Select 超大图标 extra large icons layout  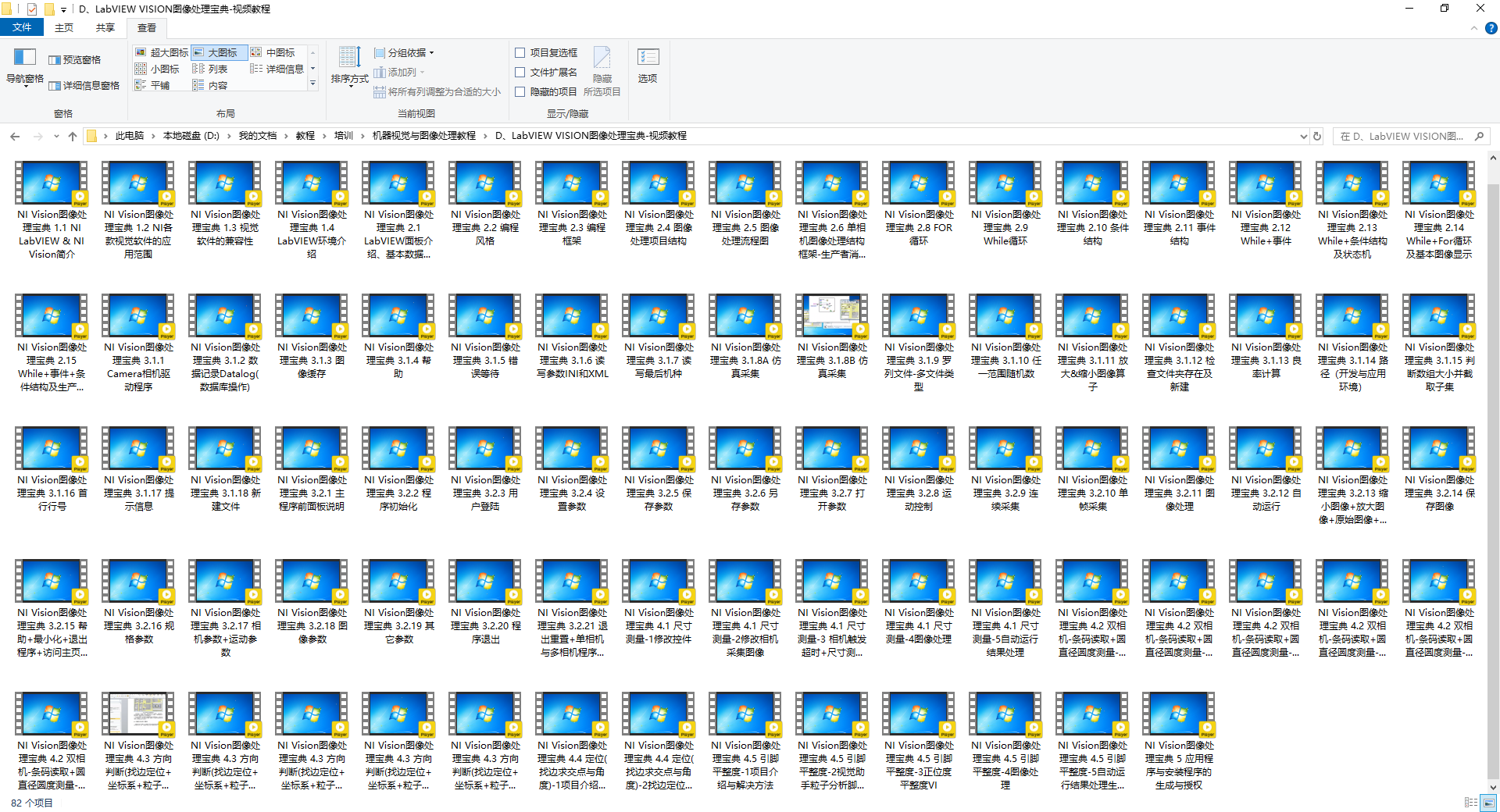point(162,52)
